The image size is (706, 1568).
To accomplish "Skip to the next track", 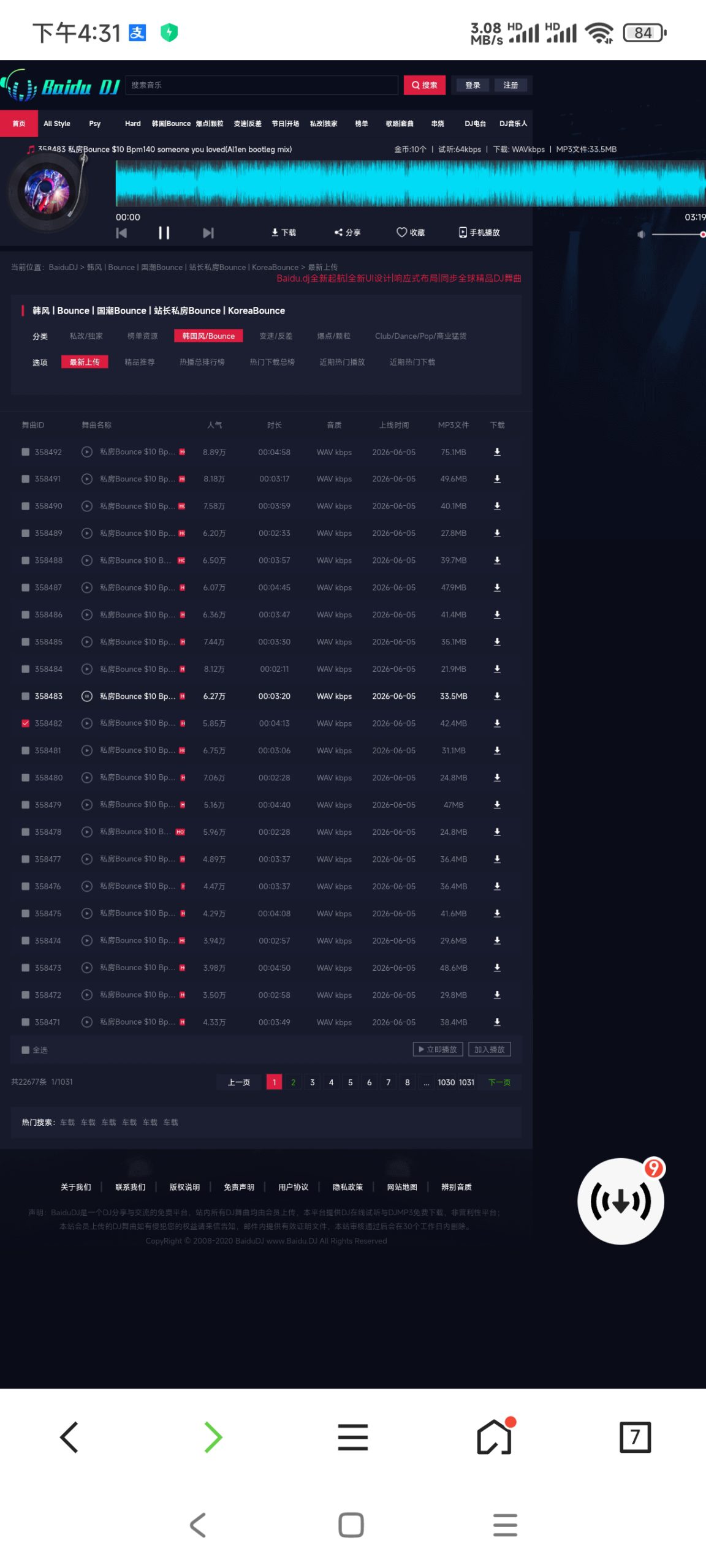I will point(208,233).
